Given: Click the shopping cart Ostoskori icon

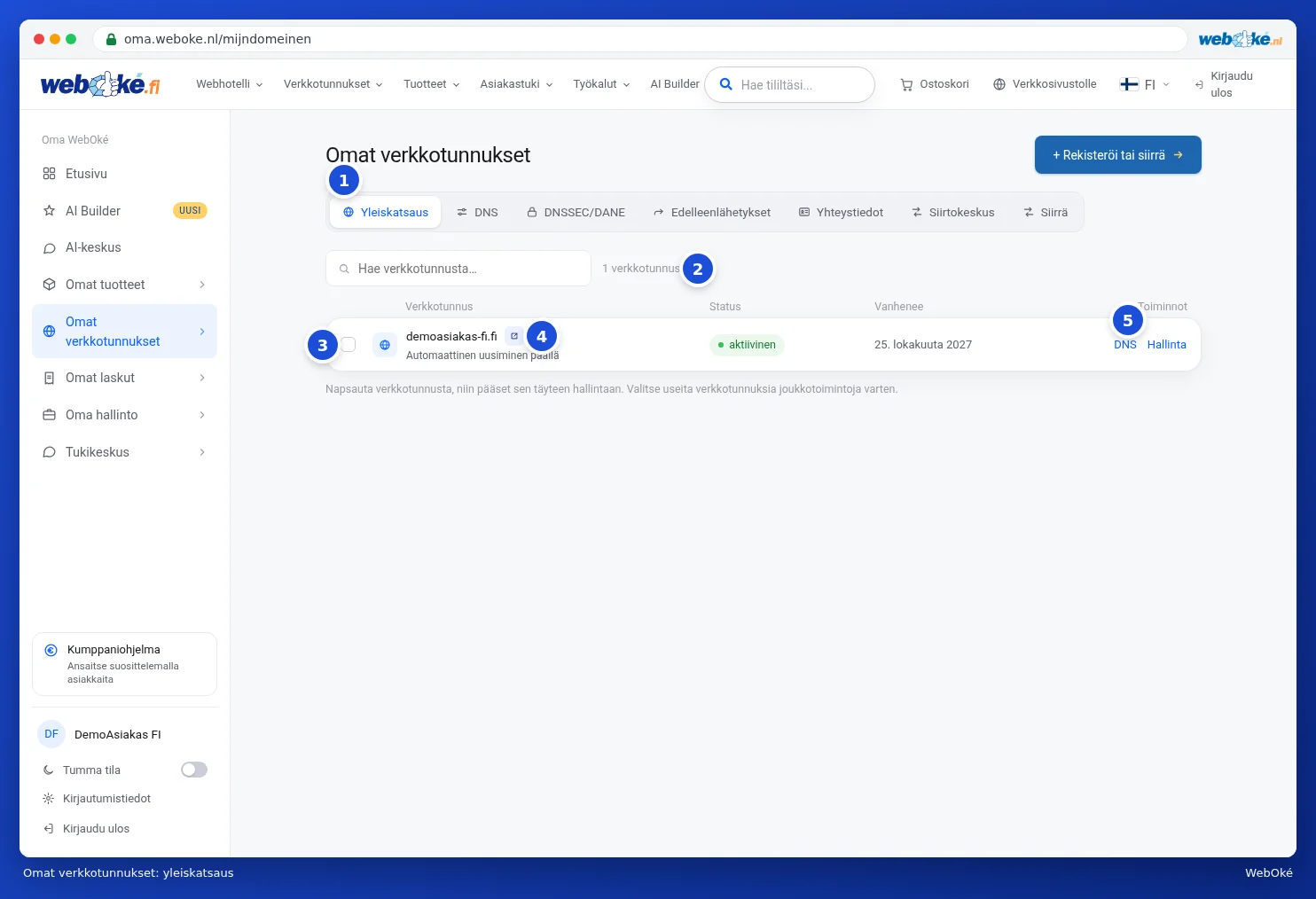Looking at the screenshot, I should pos(906,85).
